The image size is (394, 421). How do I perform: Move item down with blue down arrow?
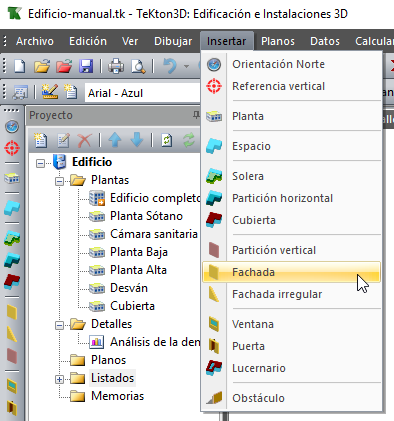click(137, 140)
